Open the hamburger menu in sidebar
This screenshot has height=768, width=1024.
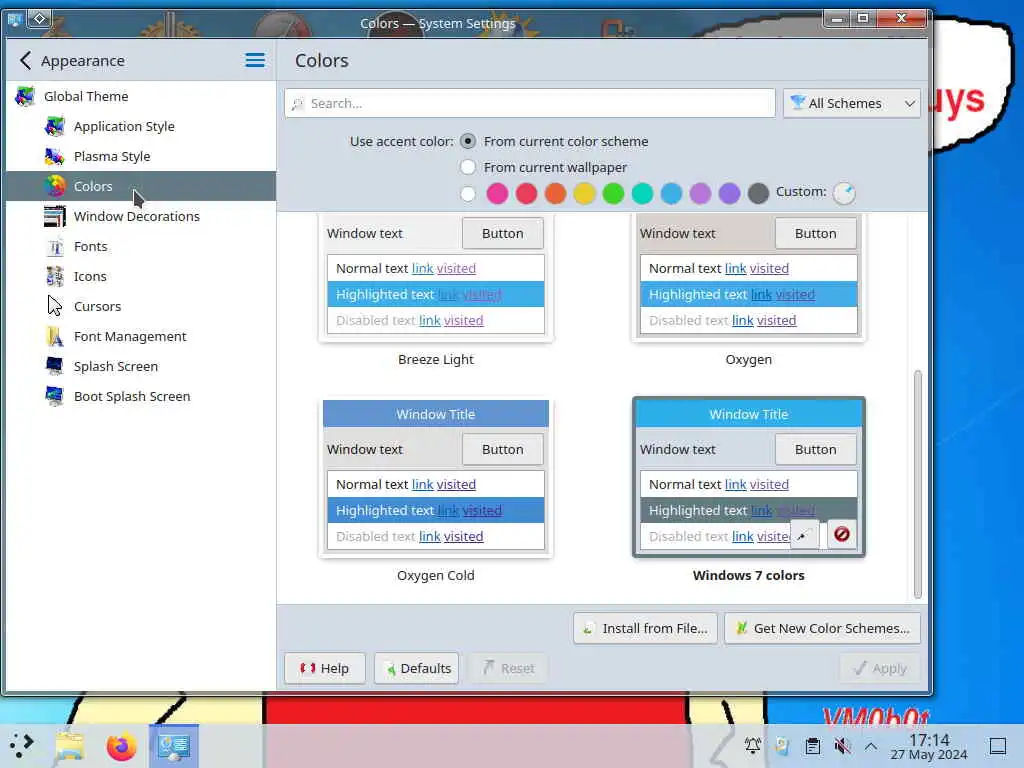255,61
